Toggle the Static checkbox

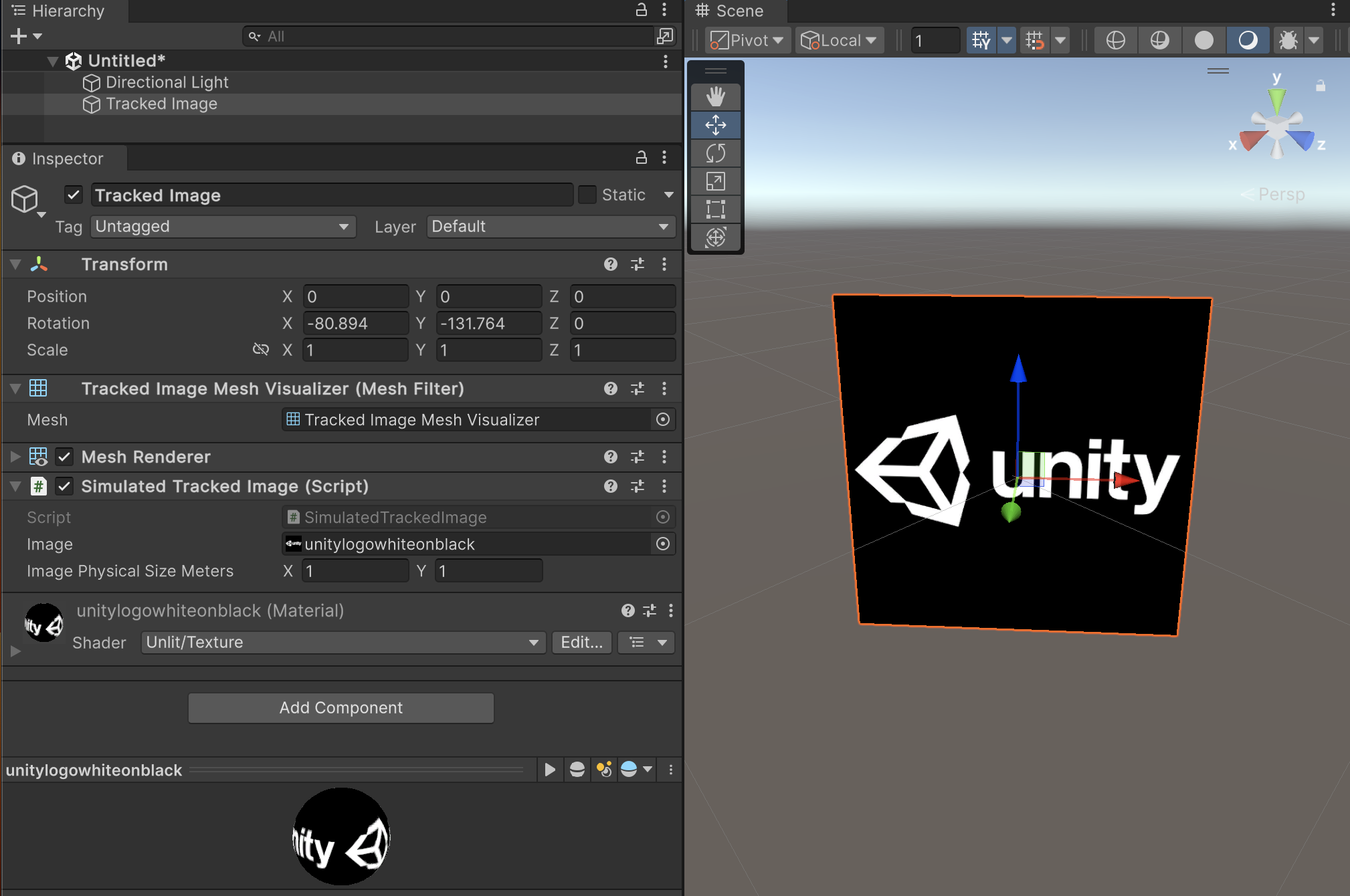(587, 195)
